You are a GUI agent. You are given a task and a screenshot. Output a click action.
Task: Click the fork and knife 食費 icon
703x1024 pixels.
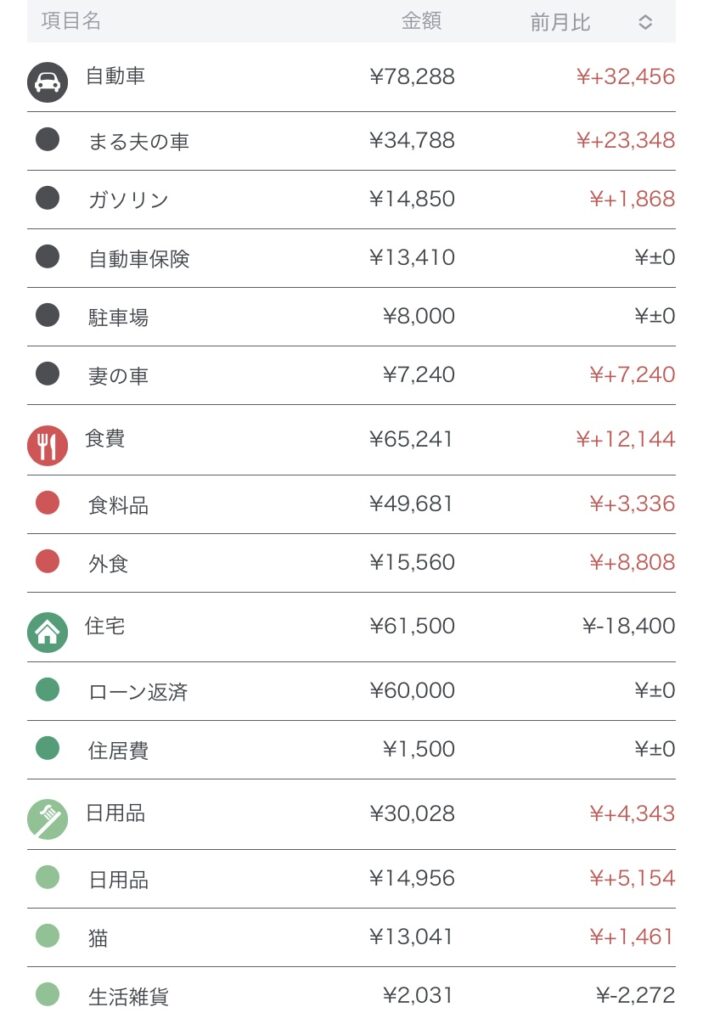point(47,445)
